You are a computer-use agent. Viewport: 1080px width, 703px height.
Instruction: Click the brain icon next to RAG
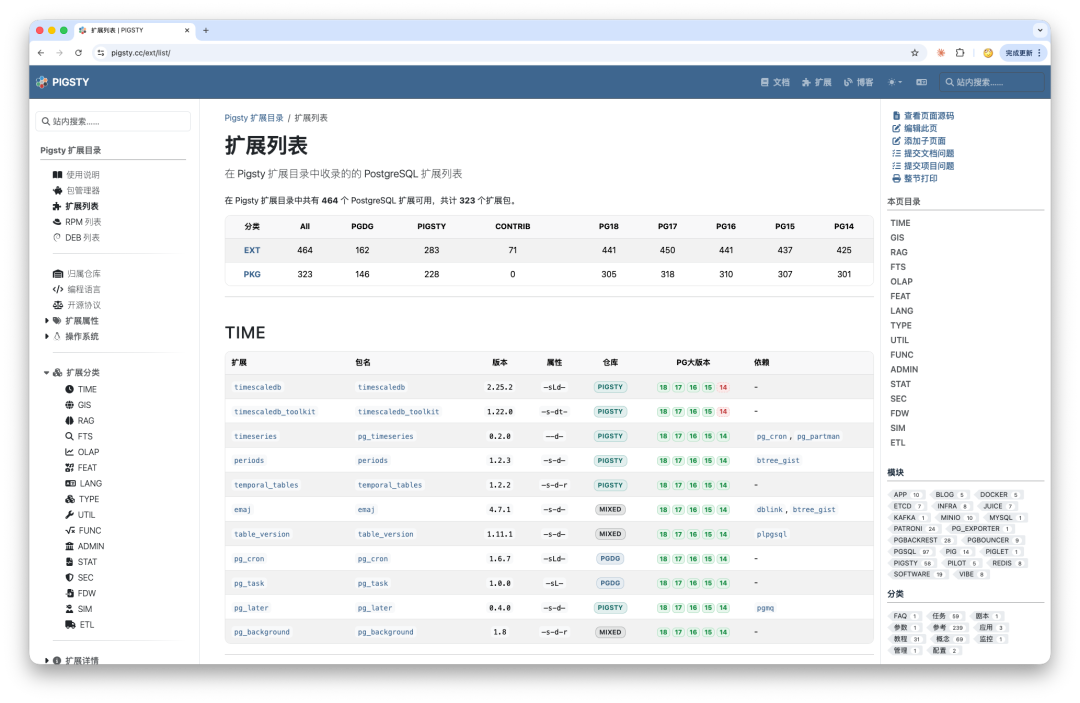click(70, 421)
